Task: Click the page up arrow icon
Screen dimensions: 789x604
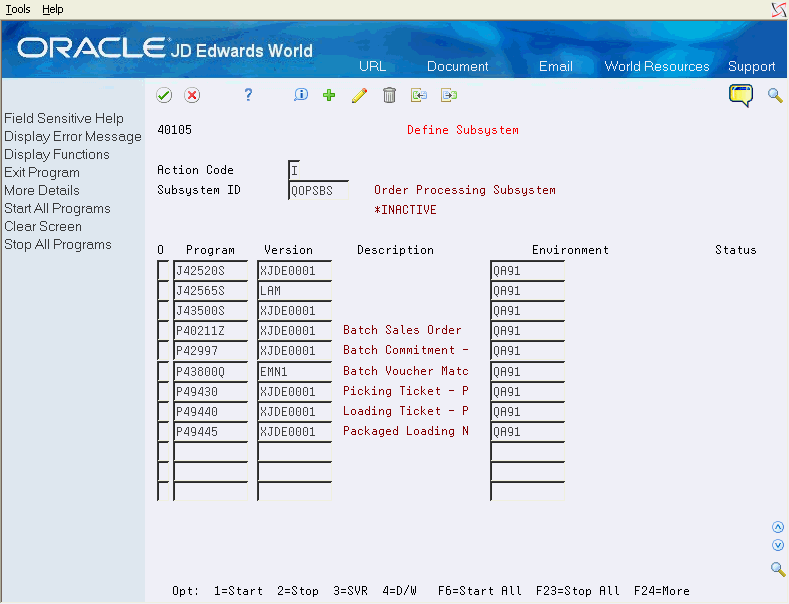Action: (x=778, y=527)
